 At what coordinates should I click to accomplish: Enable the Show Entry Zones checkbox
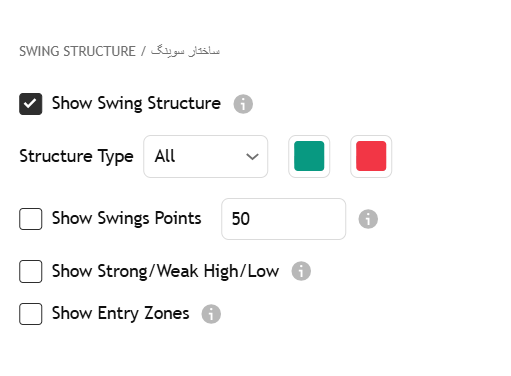tap(31, 314)
